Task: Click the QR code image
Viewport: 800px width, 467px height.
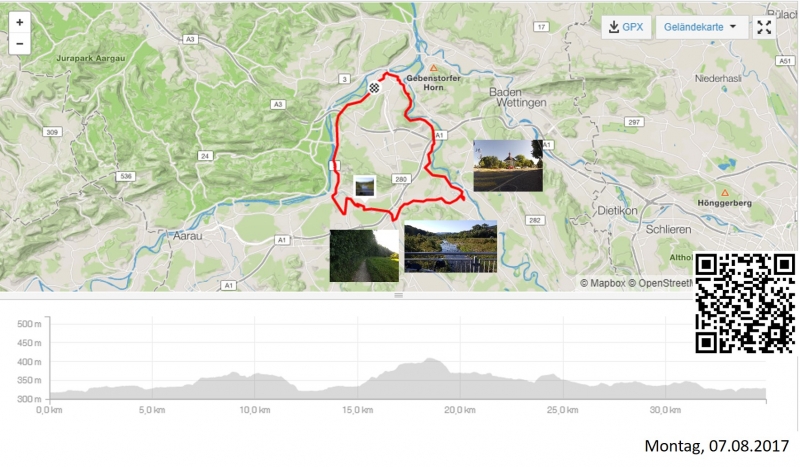Action: pyautogui.click(x=745, y=304)
